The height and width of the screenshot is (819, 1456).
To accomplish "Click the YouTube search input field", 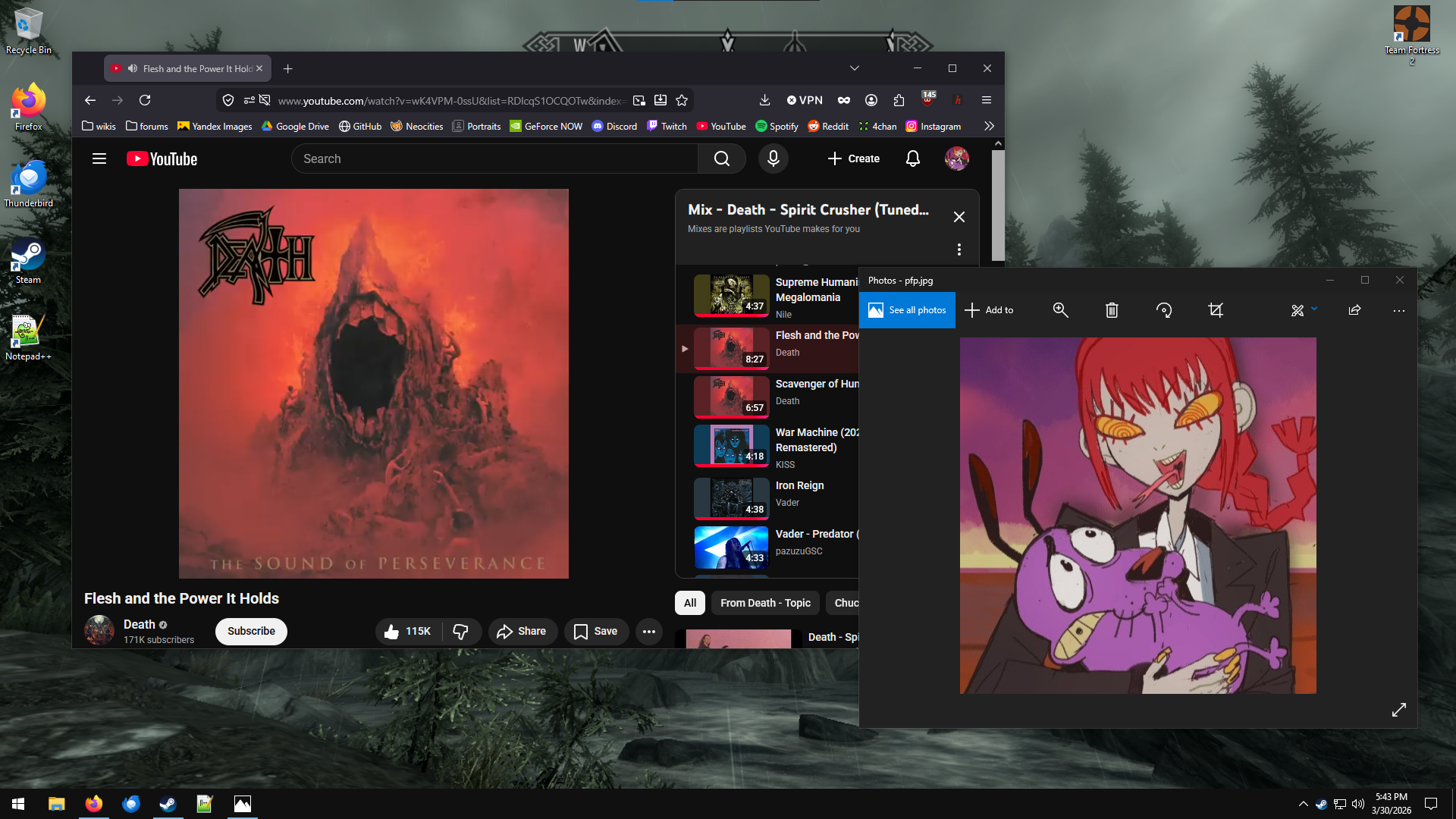I will tap(494, 158).
